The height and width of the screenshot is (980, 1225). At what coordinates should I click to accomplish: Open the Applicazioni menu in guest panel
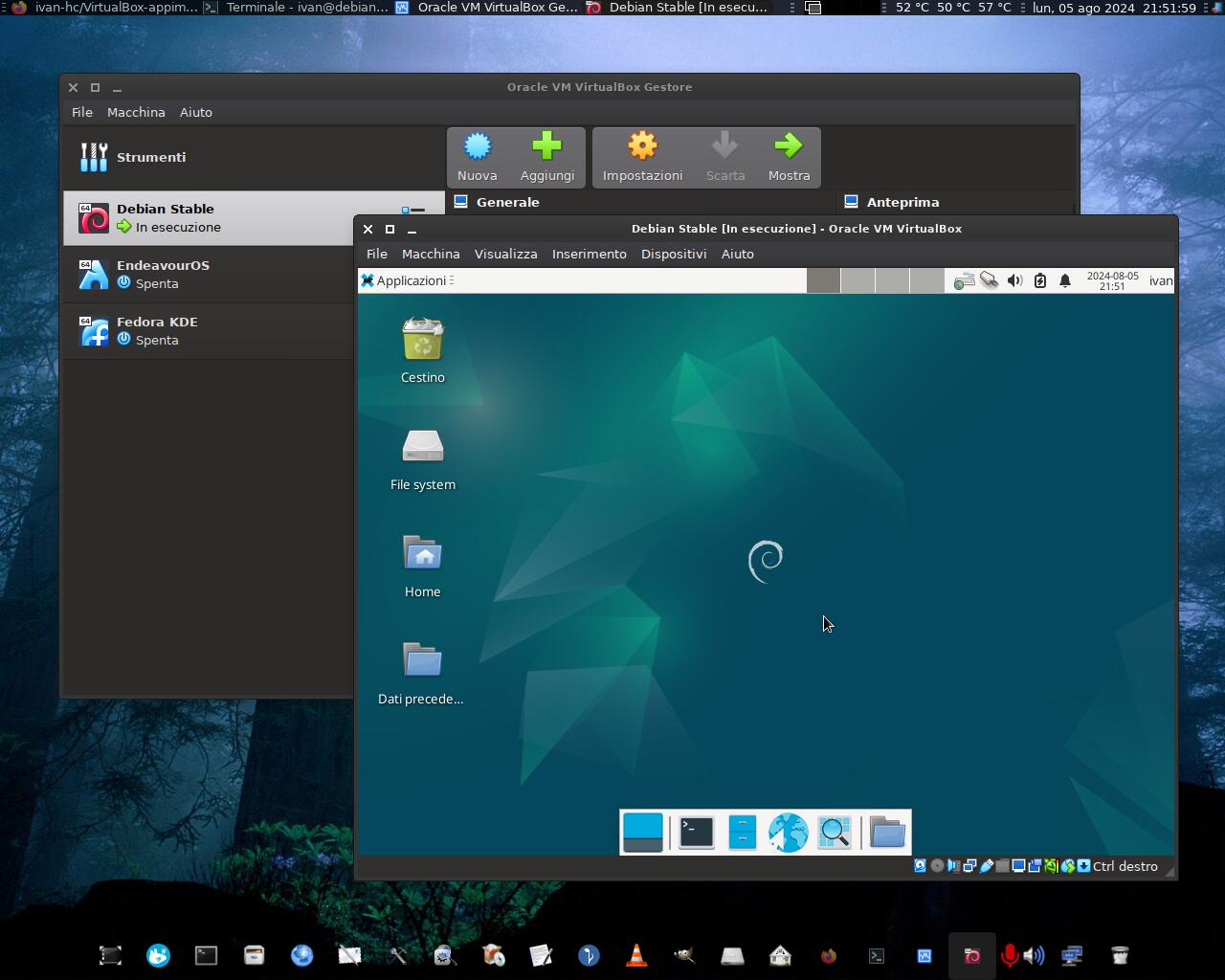(403, 280)
